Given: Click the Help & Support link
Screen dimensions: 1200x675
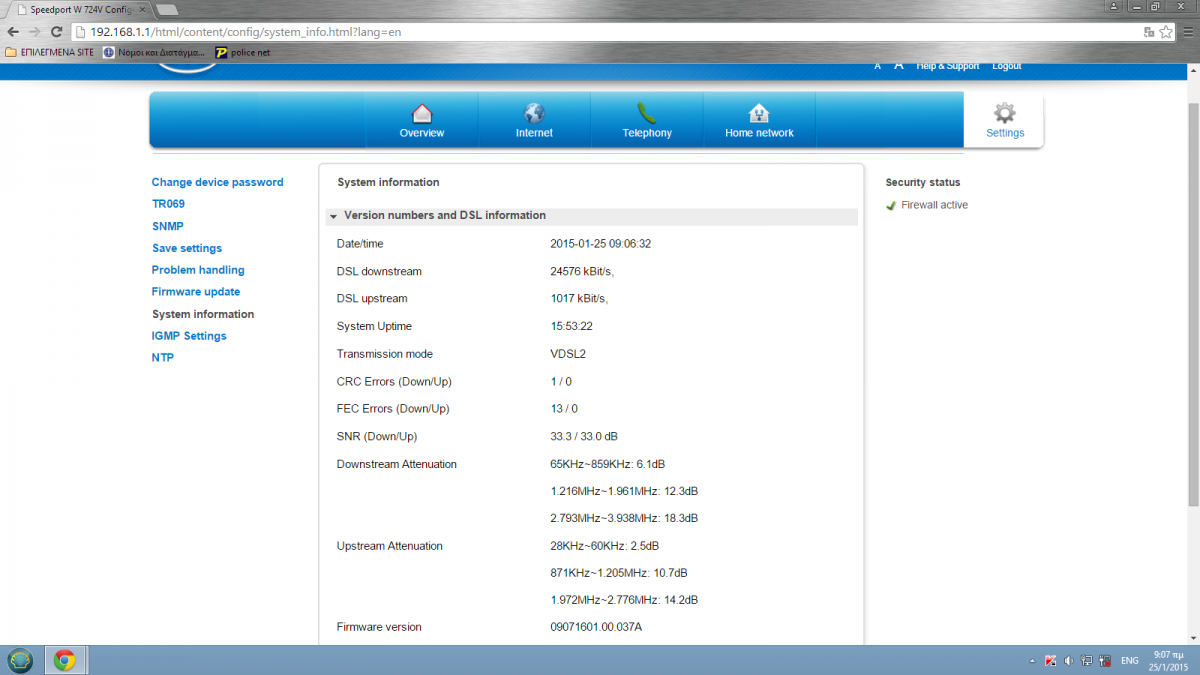Looking at the screenshot, I should click(948, 66).
